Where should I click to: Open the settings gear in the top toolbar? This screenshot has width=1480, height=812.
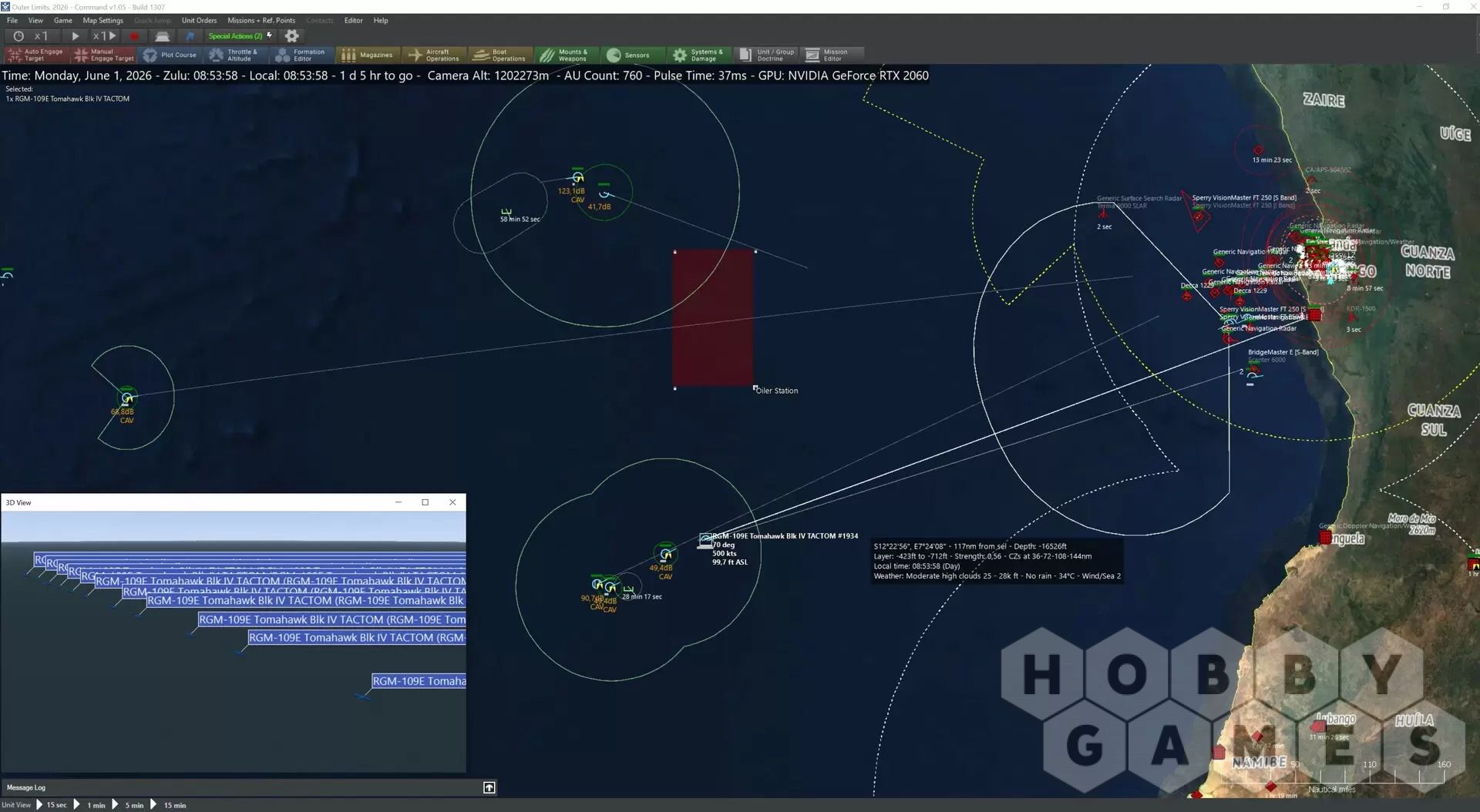(x=291, y=36)
